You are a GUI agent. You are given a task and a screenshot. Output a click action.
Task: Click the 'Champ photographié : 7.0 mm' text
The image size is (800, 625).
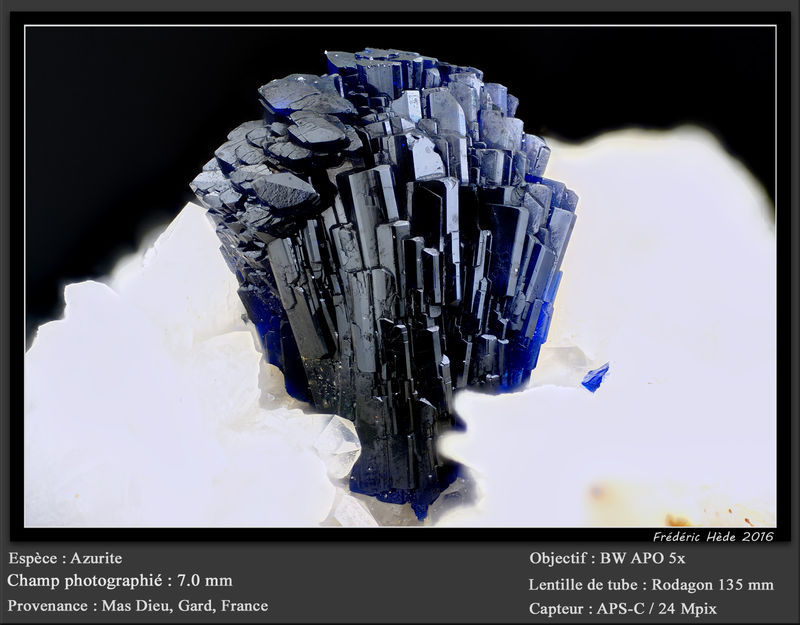pyautogui.click(x=120, y=581)
